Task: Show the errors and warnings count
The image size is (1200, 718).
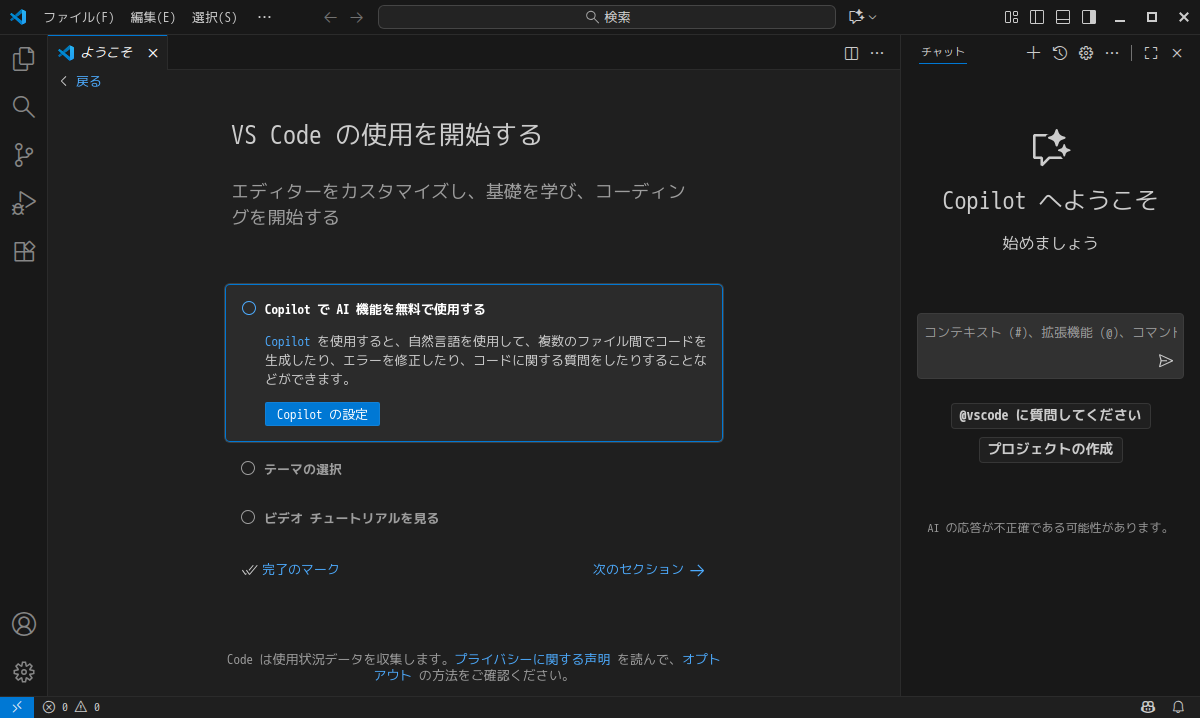Action: [x=71, y=707]
